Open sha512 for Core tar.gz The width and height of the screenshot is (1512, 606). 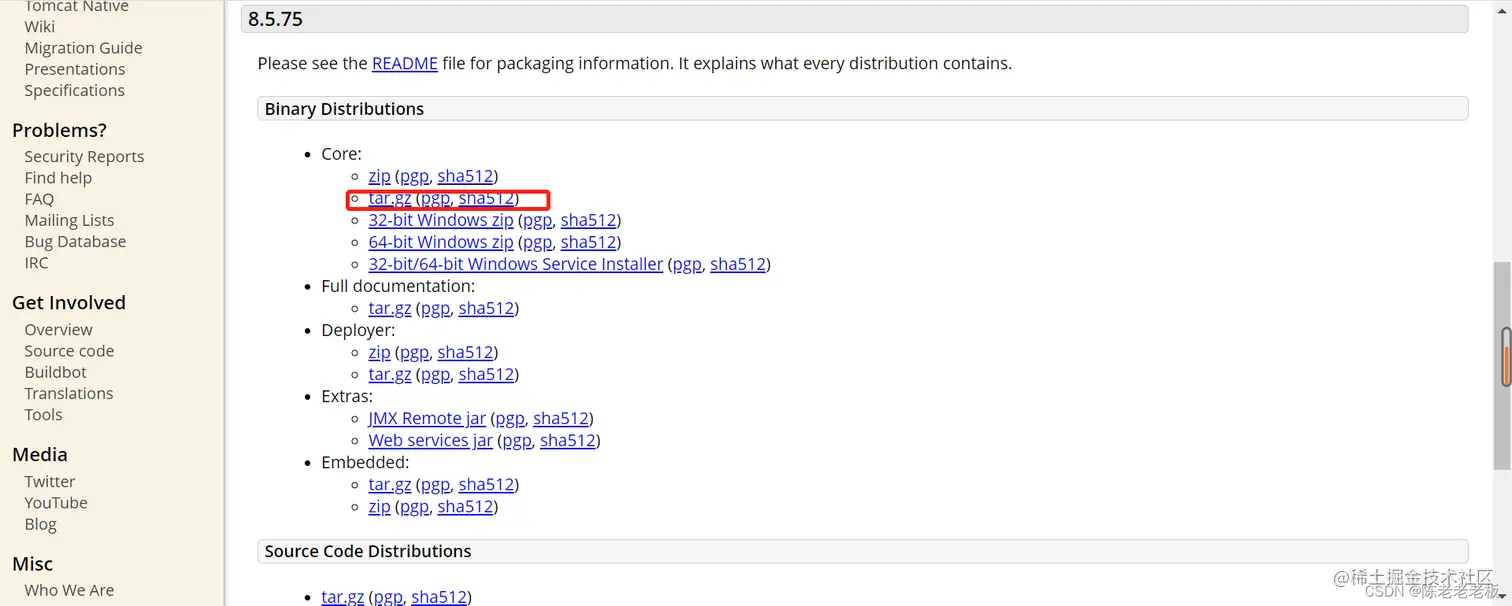click(486, 198)
